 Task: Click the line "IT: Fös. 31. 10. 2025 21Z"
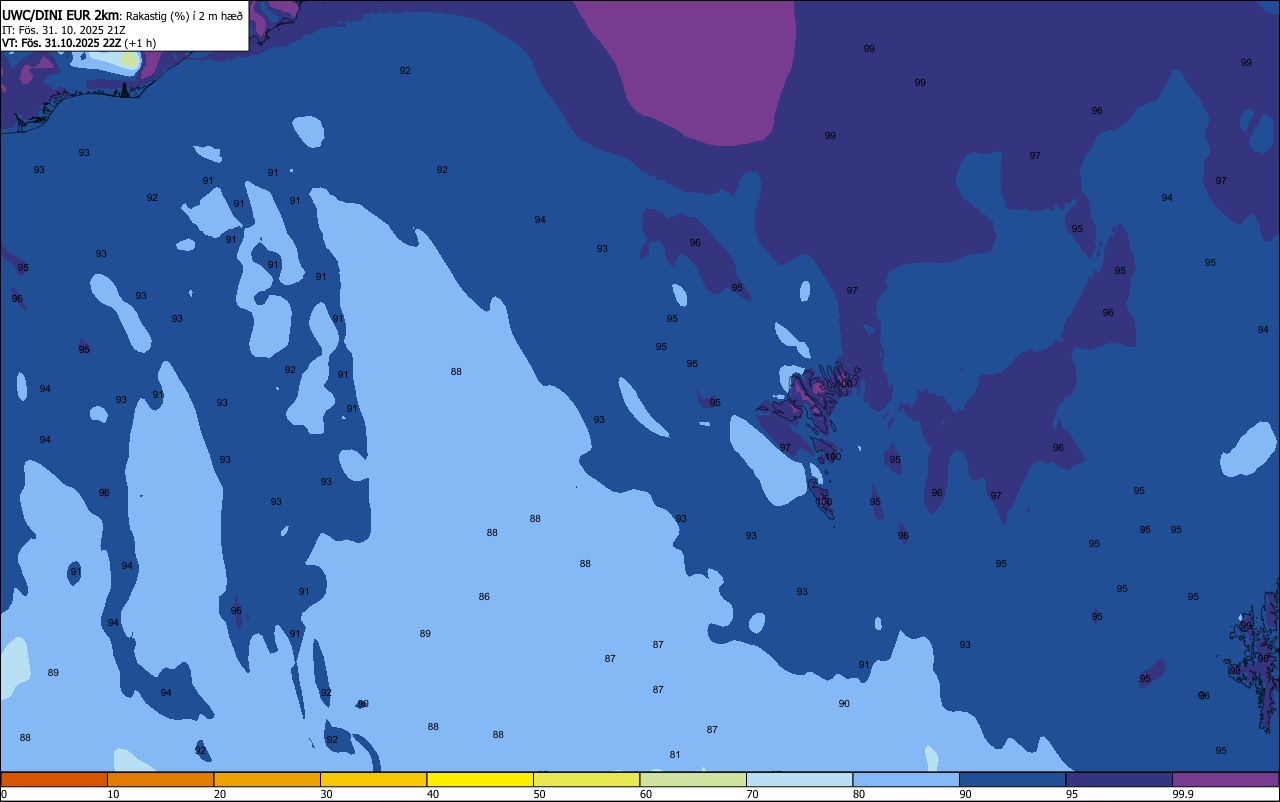click(64, 30)
